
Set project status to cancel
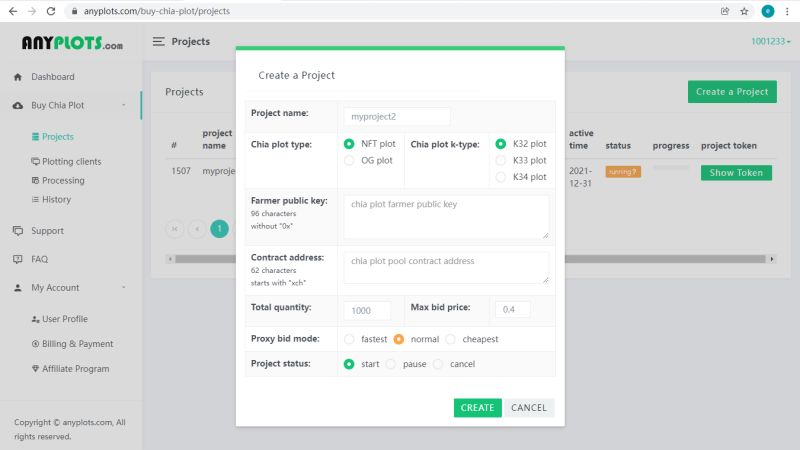(x=438, y=364)
